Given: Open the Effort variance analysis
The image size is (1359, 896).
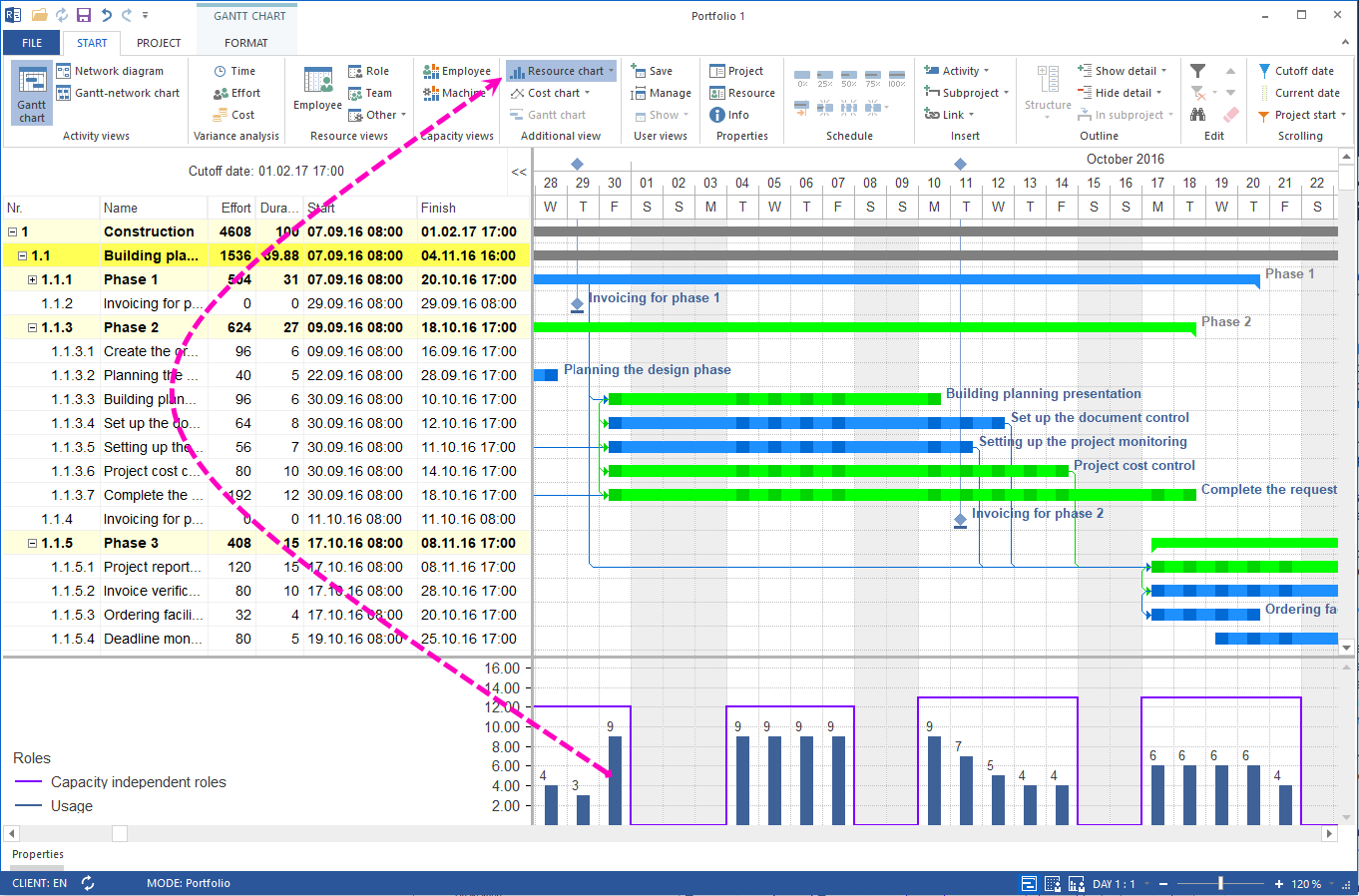Looking at the screenshot, I should coord(235,93).
